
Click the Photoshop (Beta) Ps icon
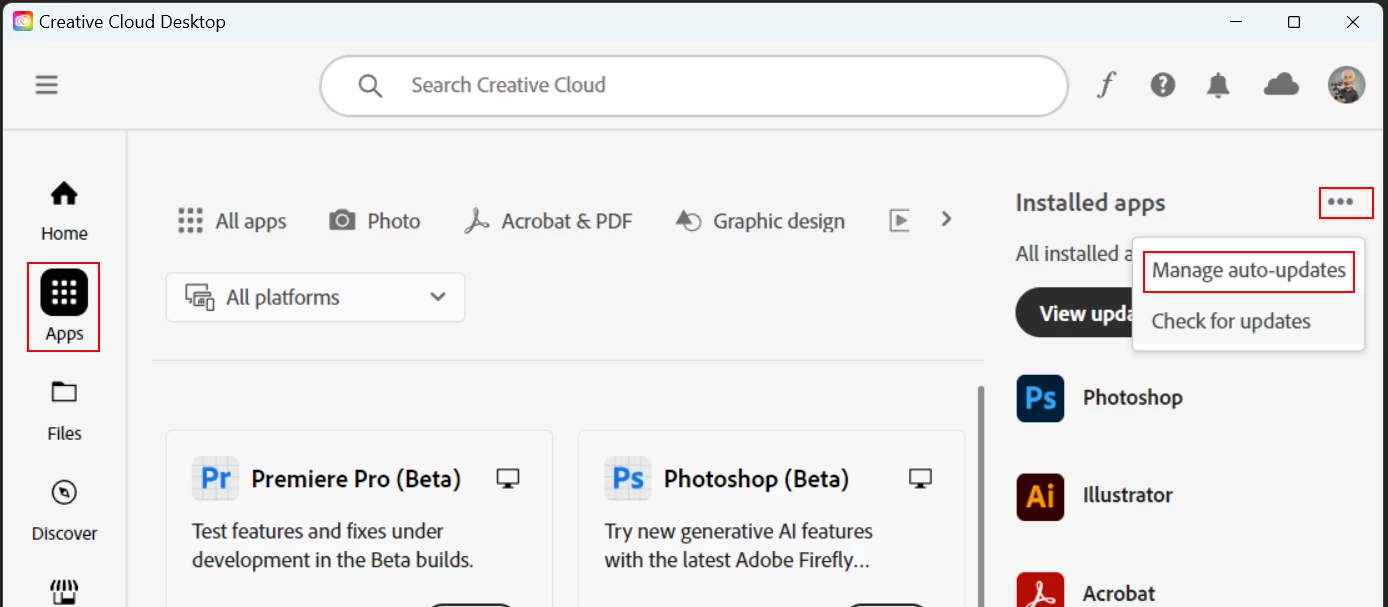(x=628, y=478)
